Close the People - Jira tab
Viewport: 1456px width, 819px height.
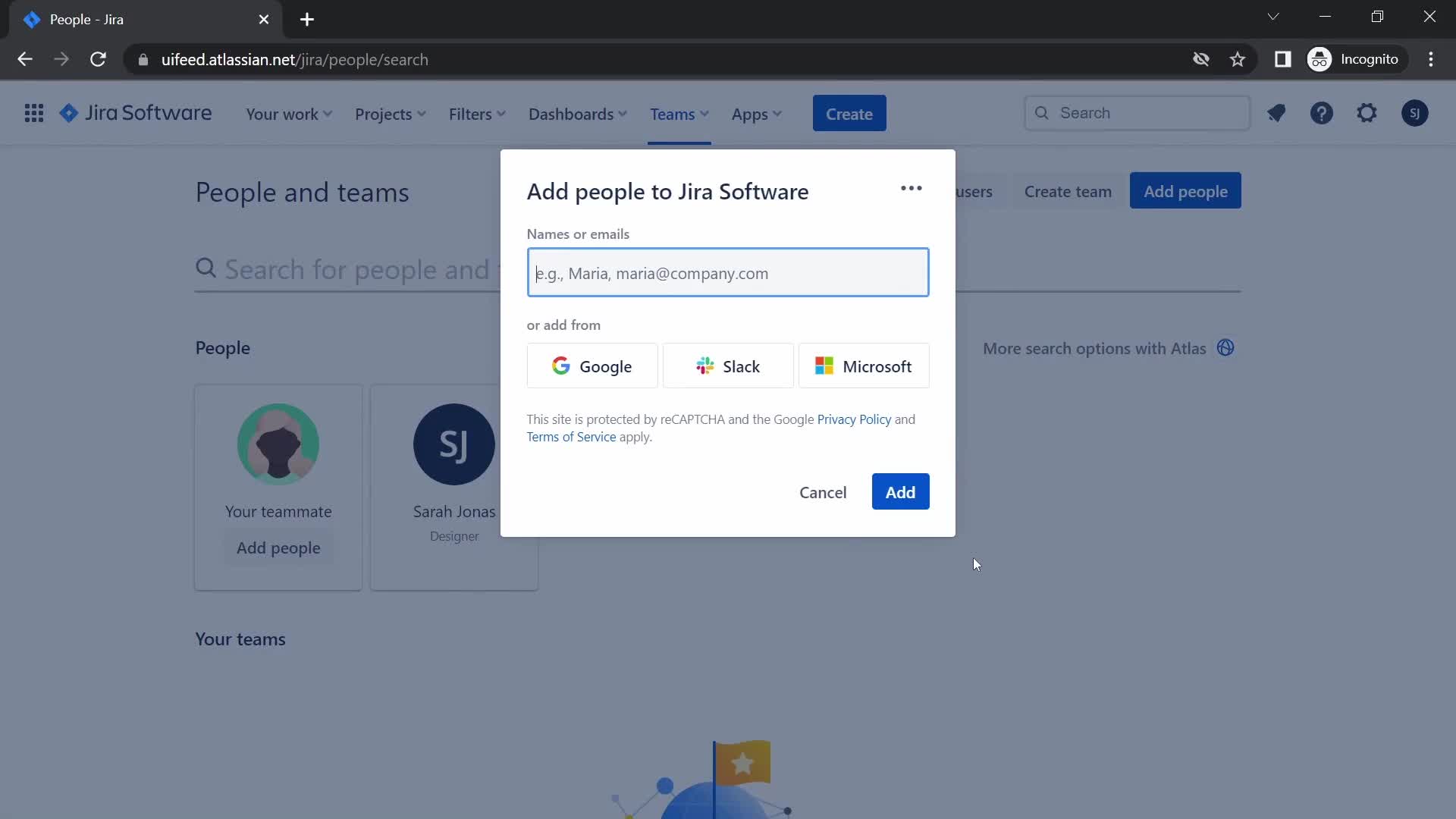264,20
